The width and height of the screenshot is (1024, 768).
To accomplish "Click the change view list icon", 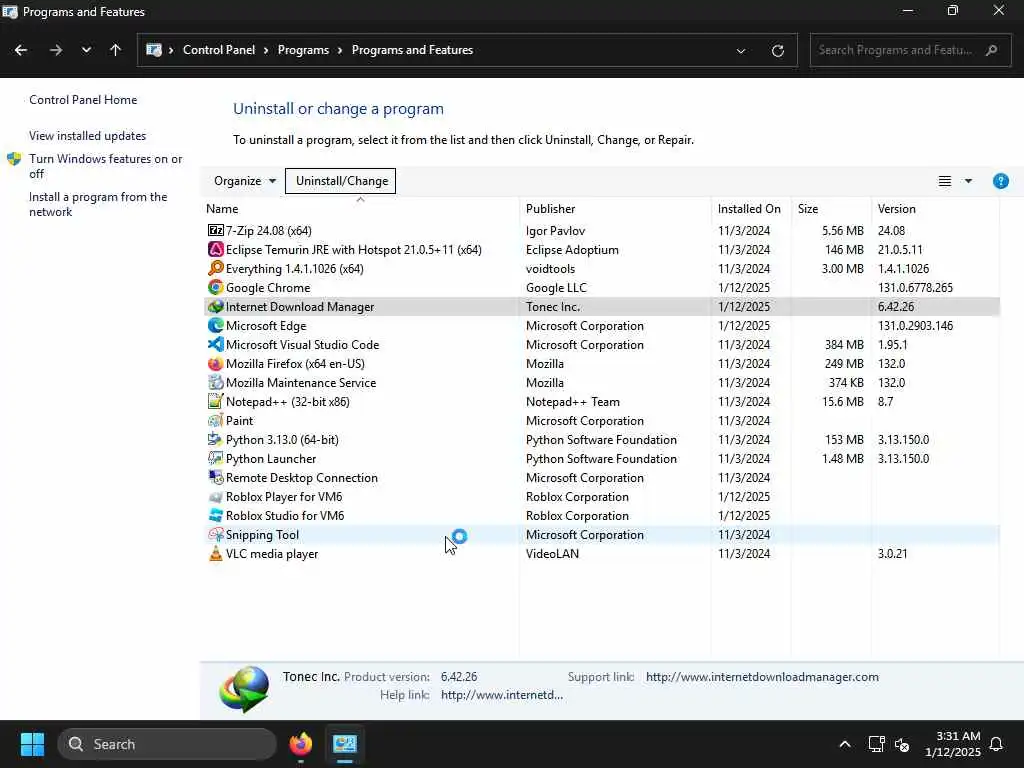I will point(944,181).
